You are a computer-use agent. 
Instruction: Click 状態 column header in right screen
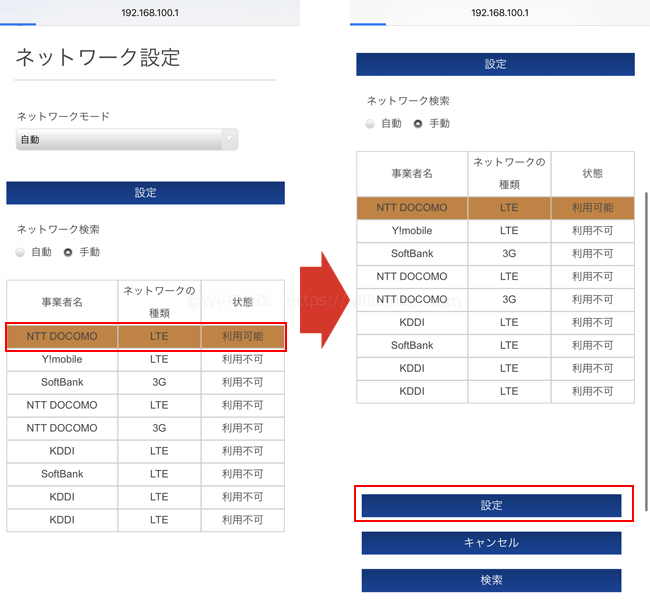593,173
